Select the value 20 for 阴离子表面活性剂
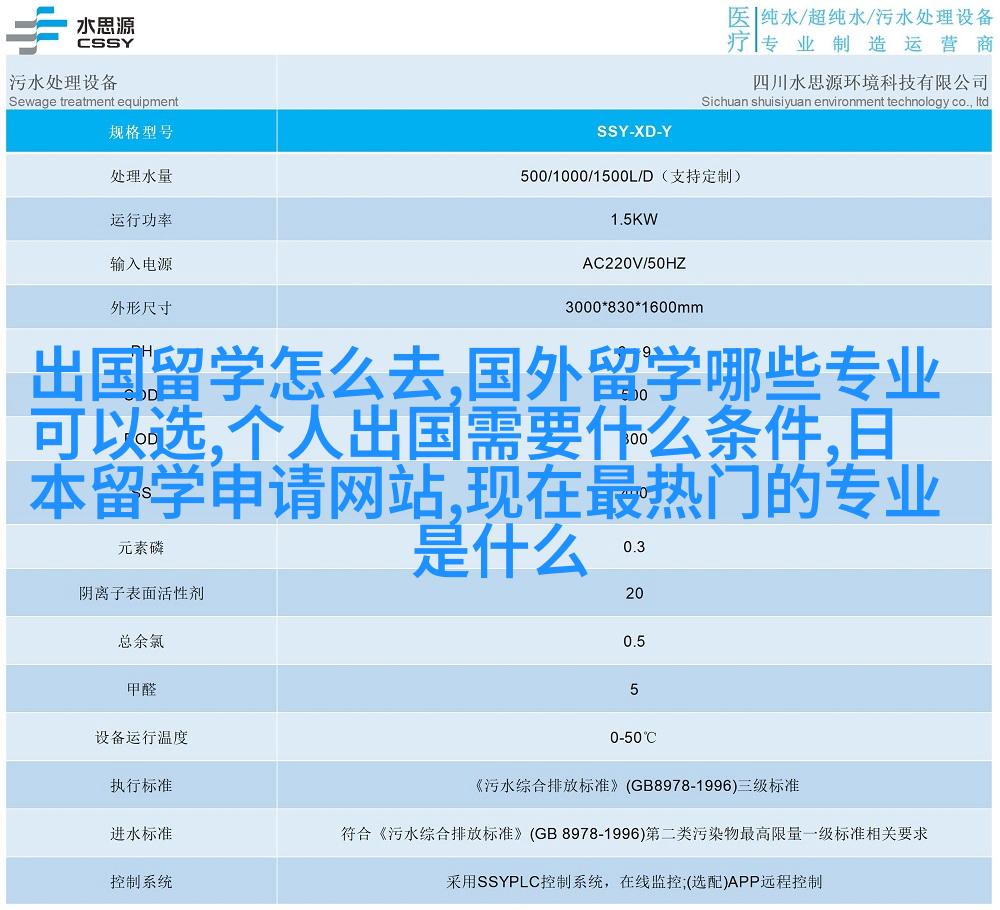Screen dimensions: 1000x910 pyautogui.click(x=634, y=594)
